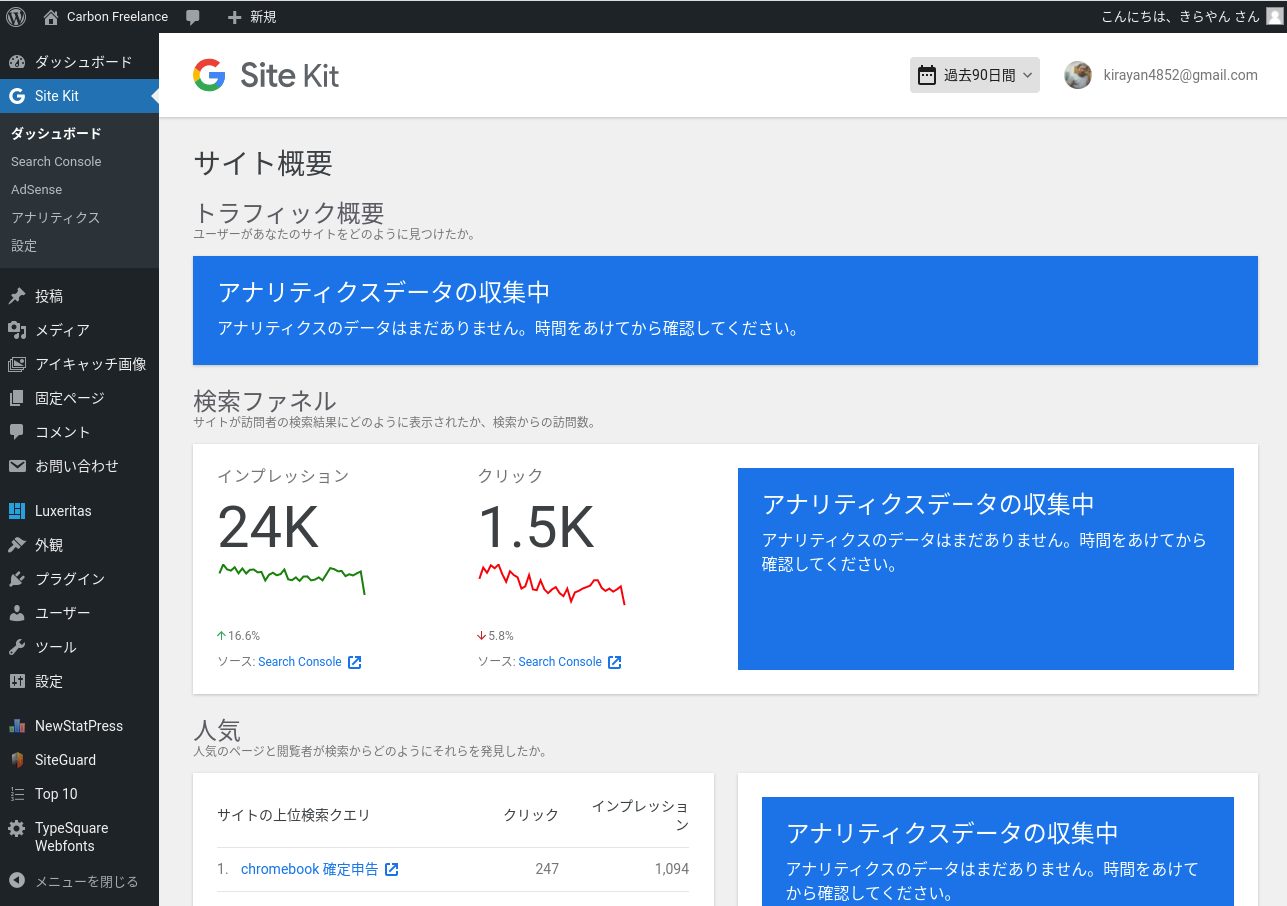Click the 16.6% increase indicator
The height and width of the screenshot is (906, 1287).
pyautogui.click(x=238, y=636)
